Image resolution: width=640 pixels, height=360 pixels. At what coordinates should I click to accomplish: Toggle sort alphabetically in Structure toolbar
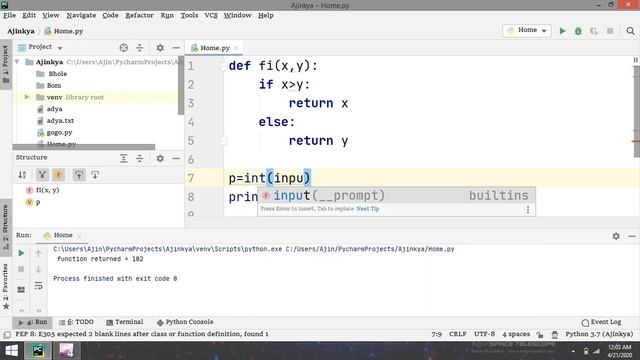(22, 175)
